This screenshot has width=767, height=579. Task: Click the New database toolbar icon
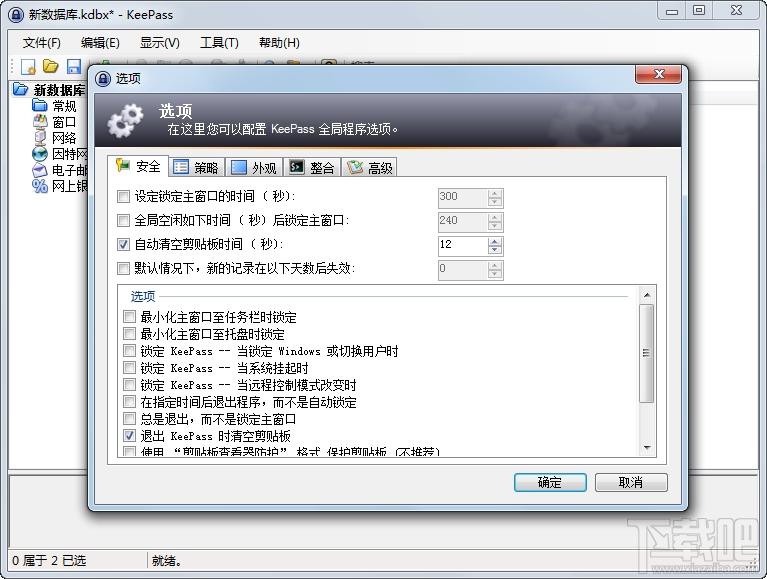click(28, 66)
